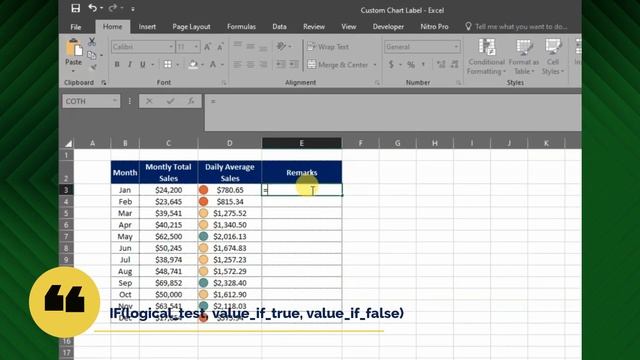Click the Orientation text-angle icon
The width and height of the screenshot is (640, 360).
point(281,47)
